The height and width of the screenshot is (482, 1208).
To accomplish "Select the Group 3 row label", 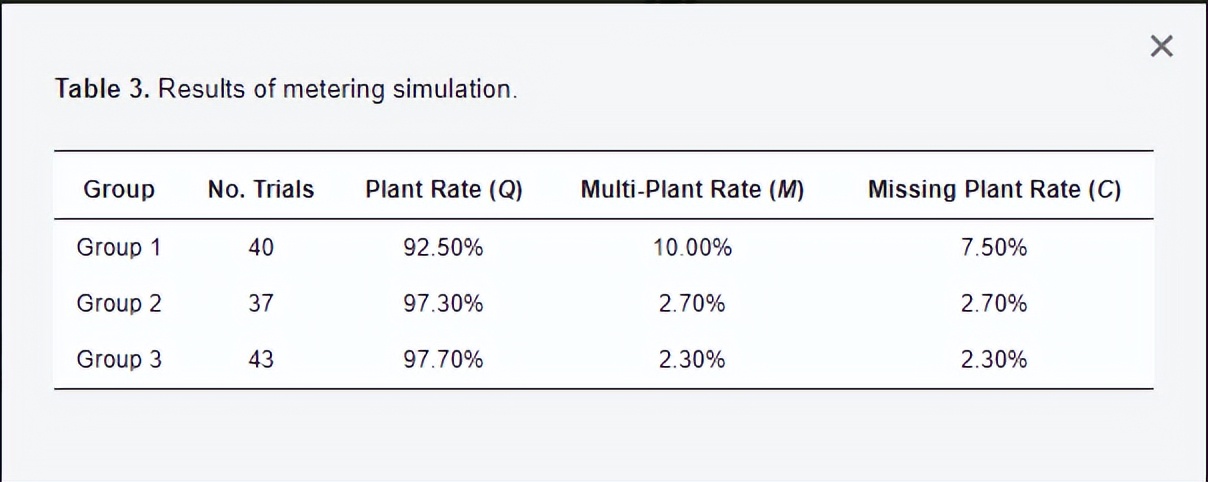I will pos(119,360).
